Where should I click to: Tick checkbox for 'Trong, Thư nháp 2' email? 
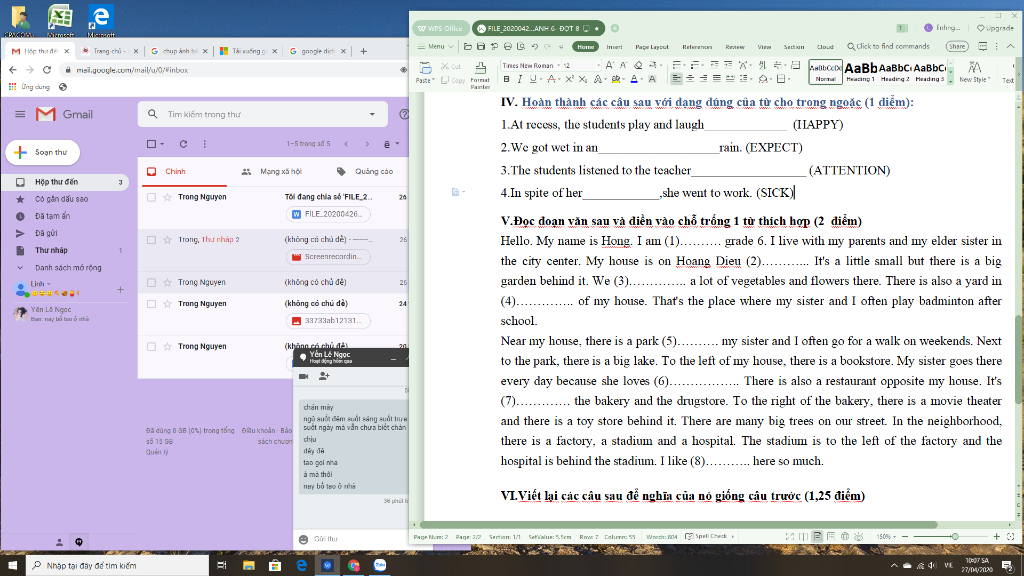(152, 240)
